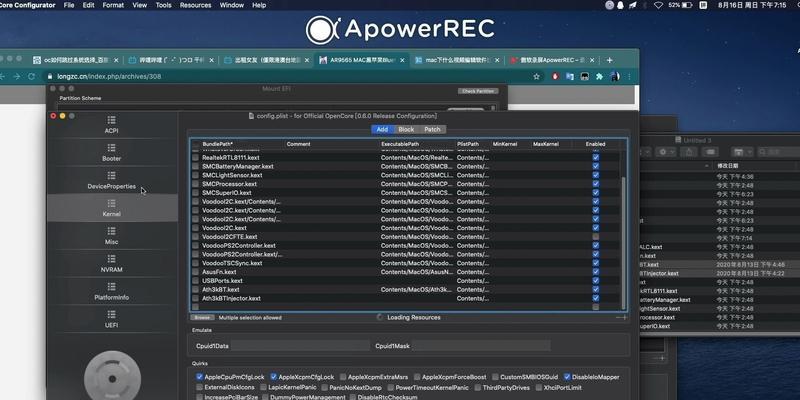Viewport: 800px width, 400px height.
Task: Open Chrome three-dot menu
Action: point(629,77)
